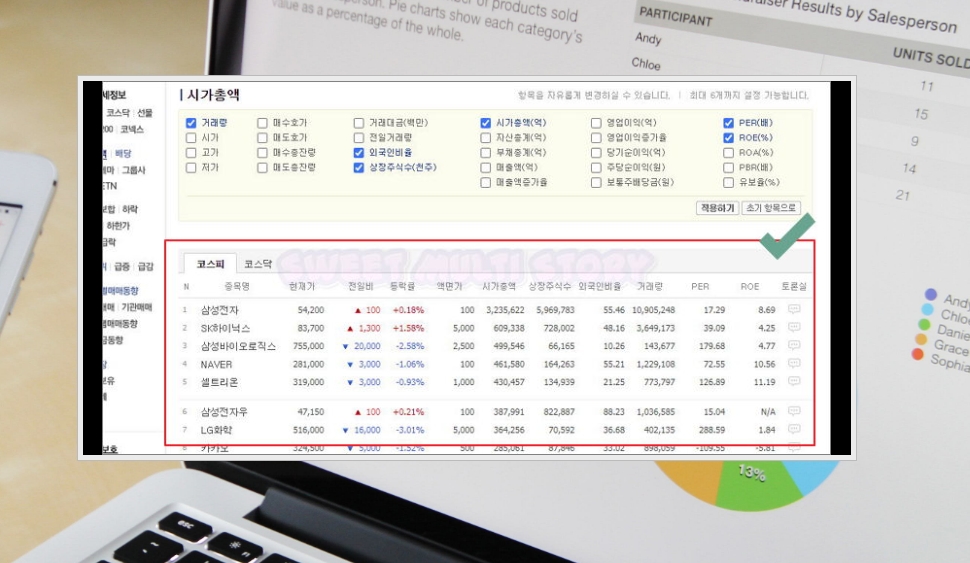The image size is (970, 563).
Task: Open the 삼성바이오로직스 stock link
Action: tap(238, 346)
